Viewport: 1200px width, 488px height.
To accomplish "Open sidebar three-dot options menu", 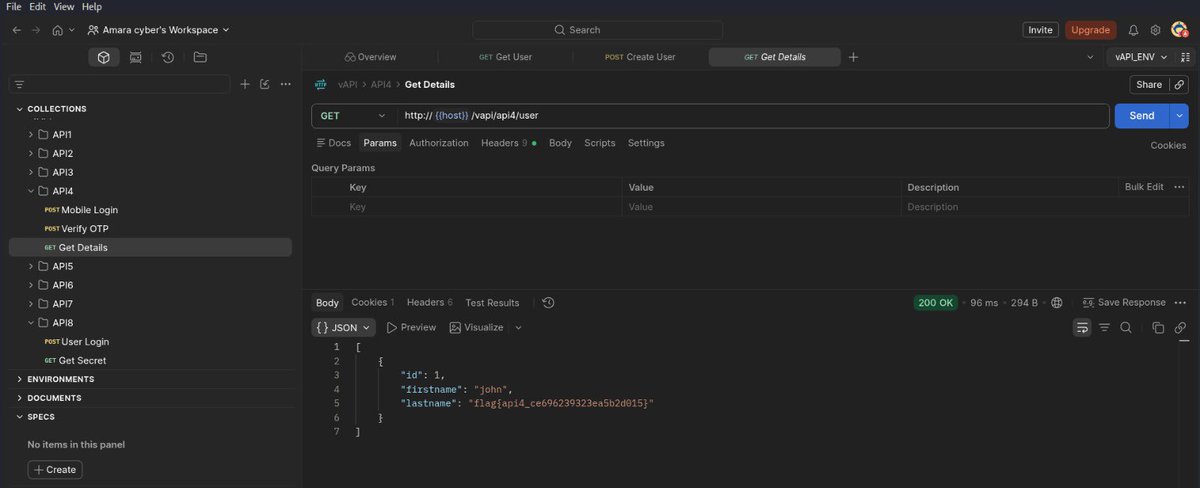I will pos(286,85).
